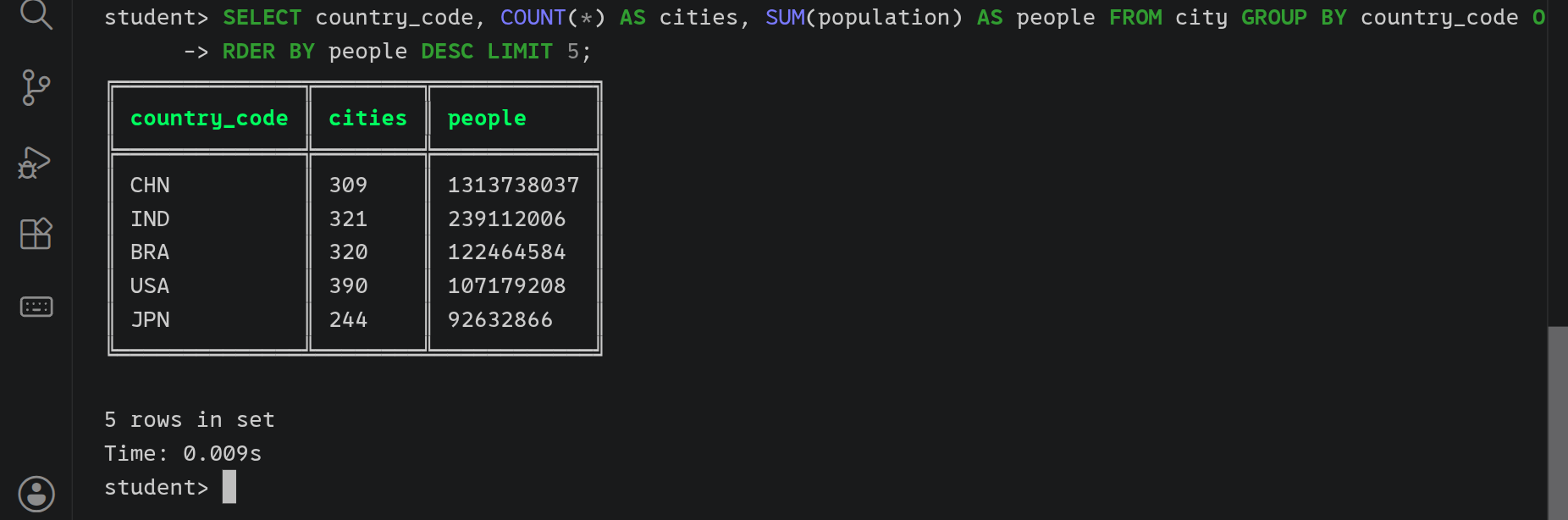
Task: Open the Run and Debug view
Action: click(x=35, y=162)
